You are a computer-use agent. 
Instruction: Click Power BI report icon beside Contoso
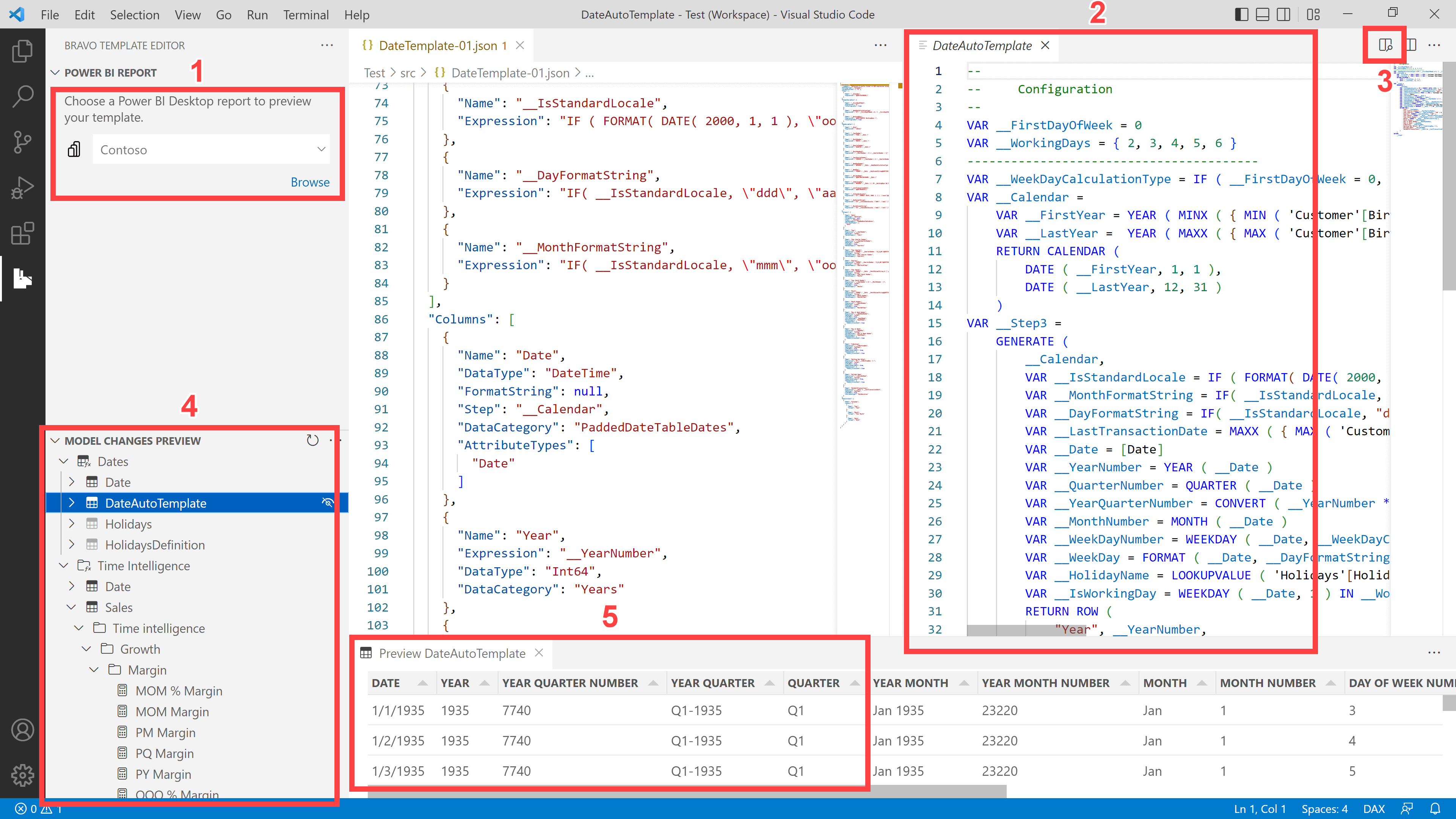tap(74, 149)
